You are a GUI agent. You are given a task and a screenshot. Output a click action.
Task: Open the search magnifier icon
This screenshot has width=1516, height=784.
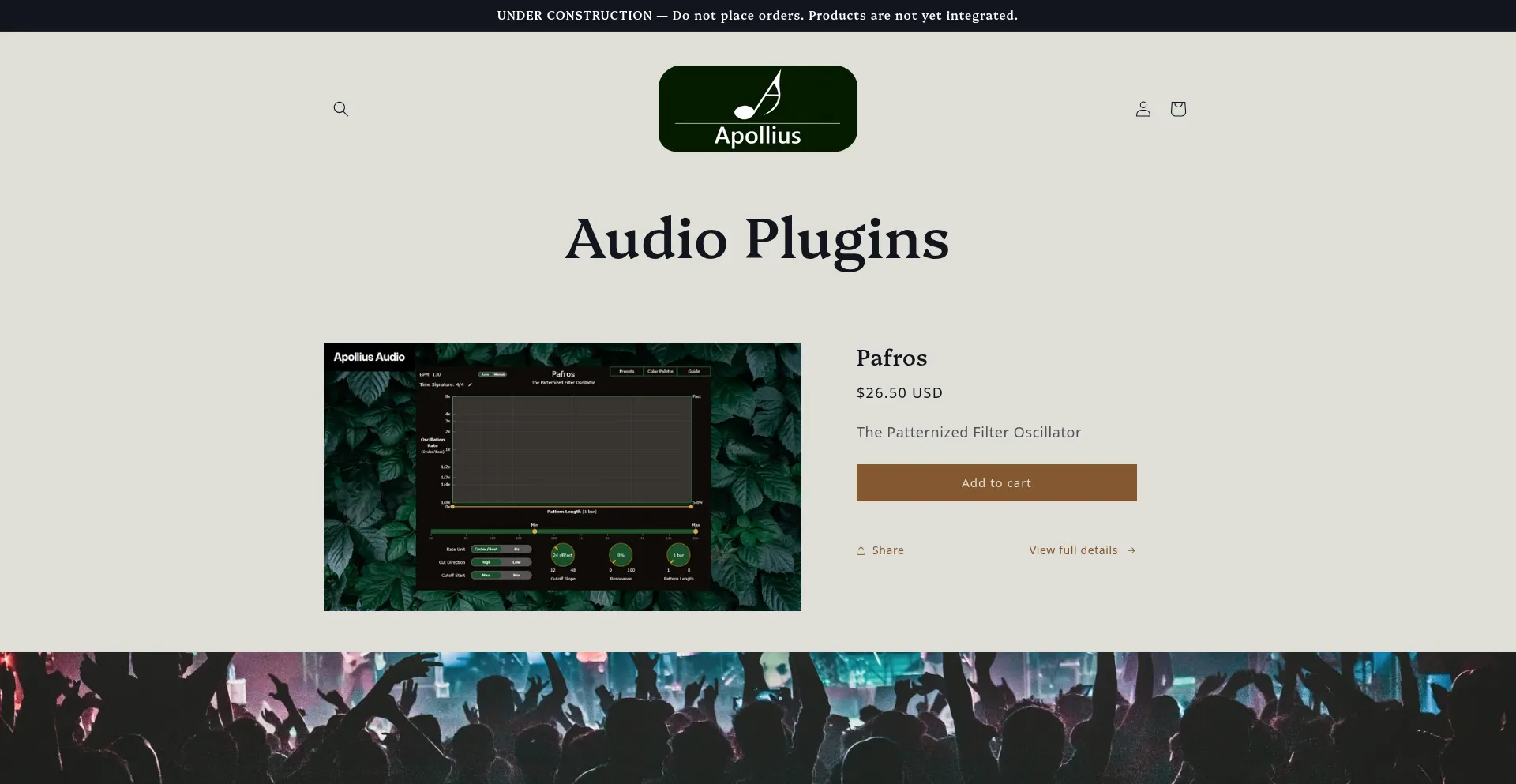tap(340, 109)
